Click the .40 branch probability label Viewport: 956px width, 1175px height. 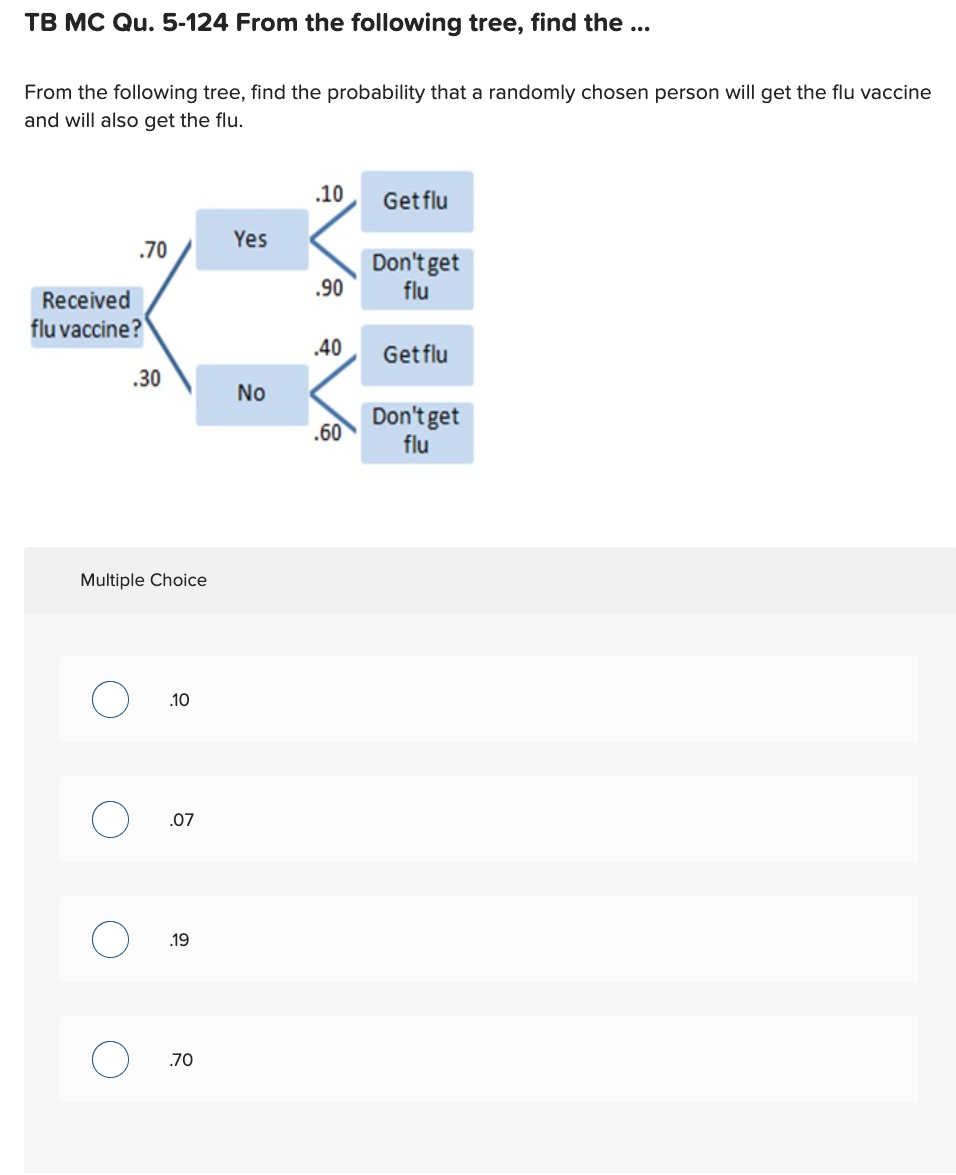328,348
